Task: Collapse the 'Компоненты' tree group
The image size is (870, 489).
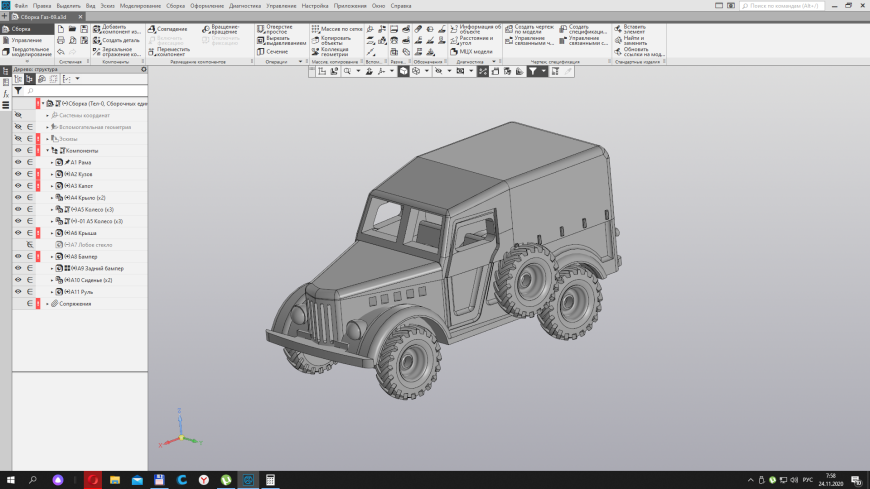Action: (x=47, y=150)
